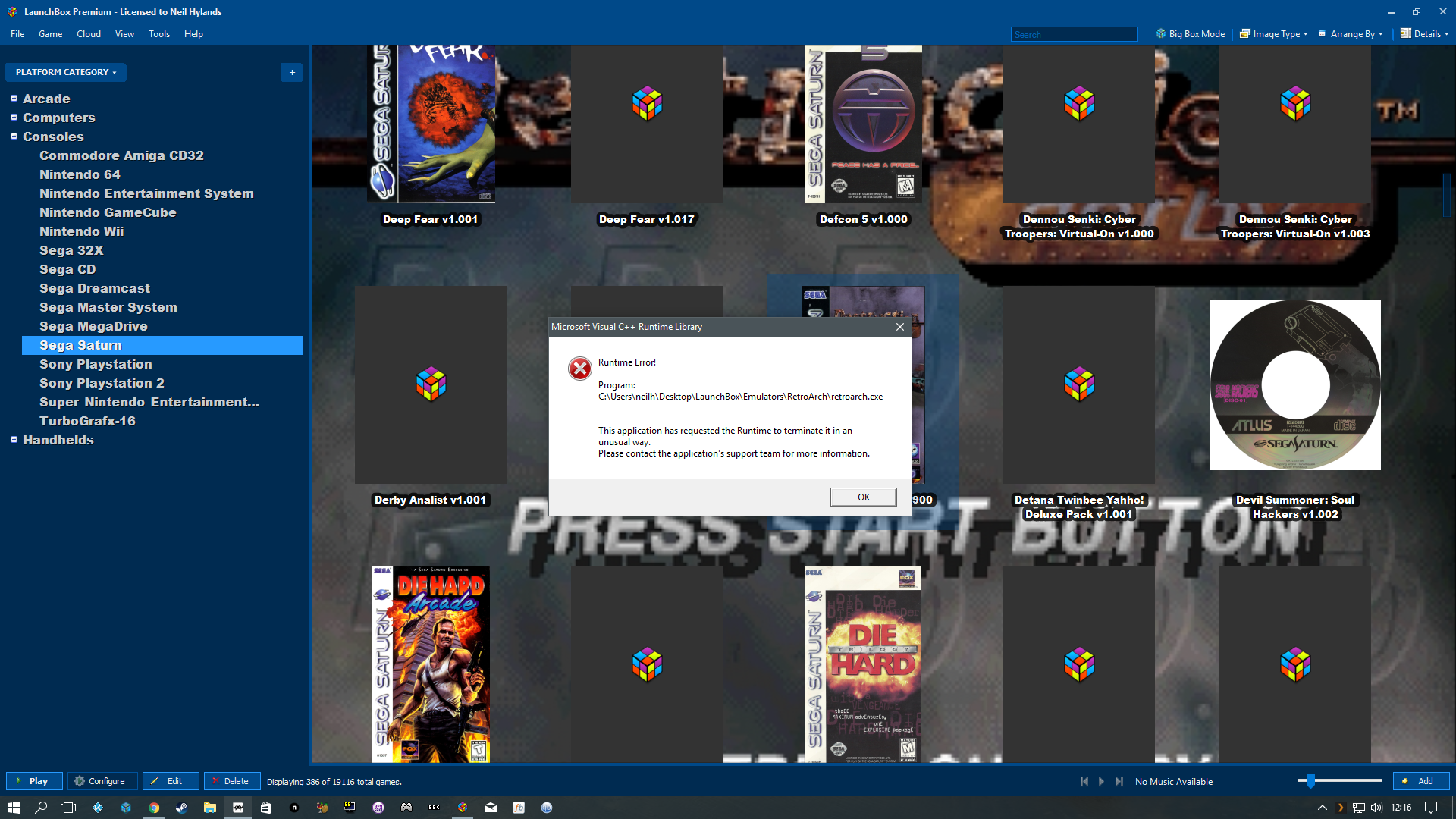Open the Tools menu

point(159,34)
